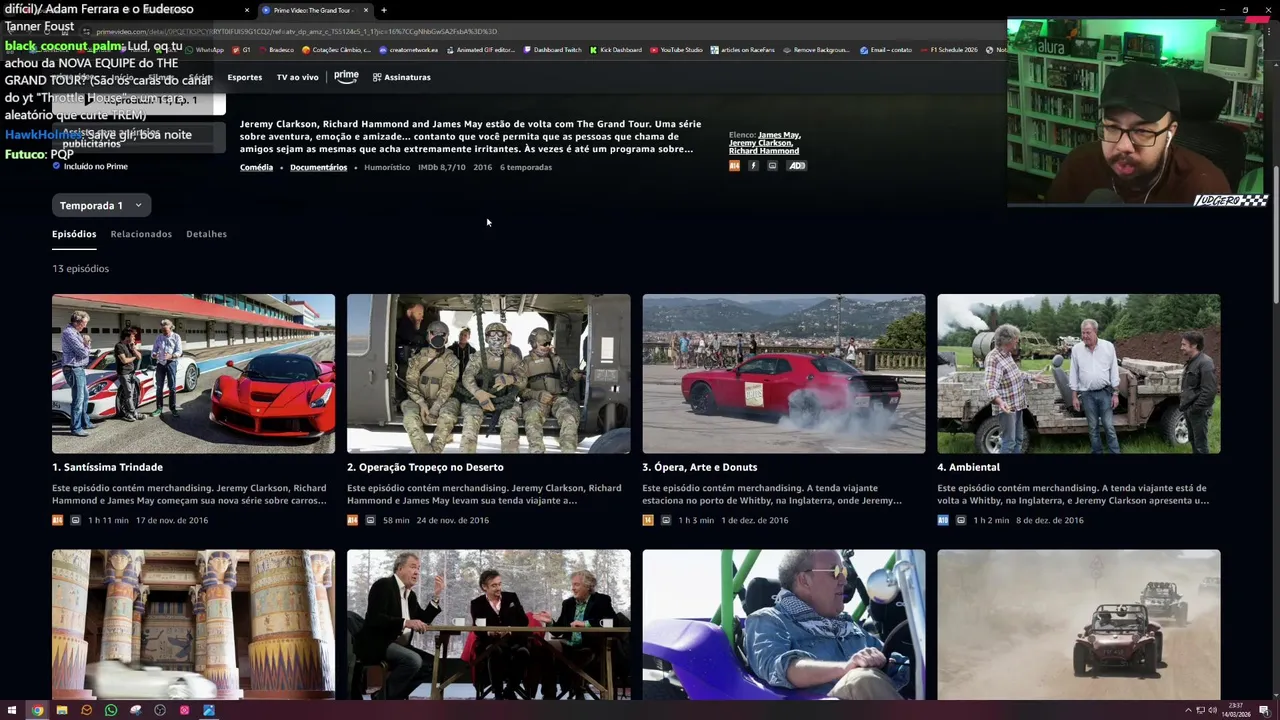
Task: Click the blue A10 rating badge under Ambiental
Action: click(x=942, y=520)
